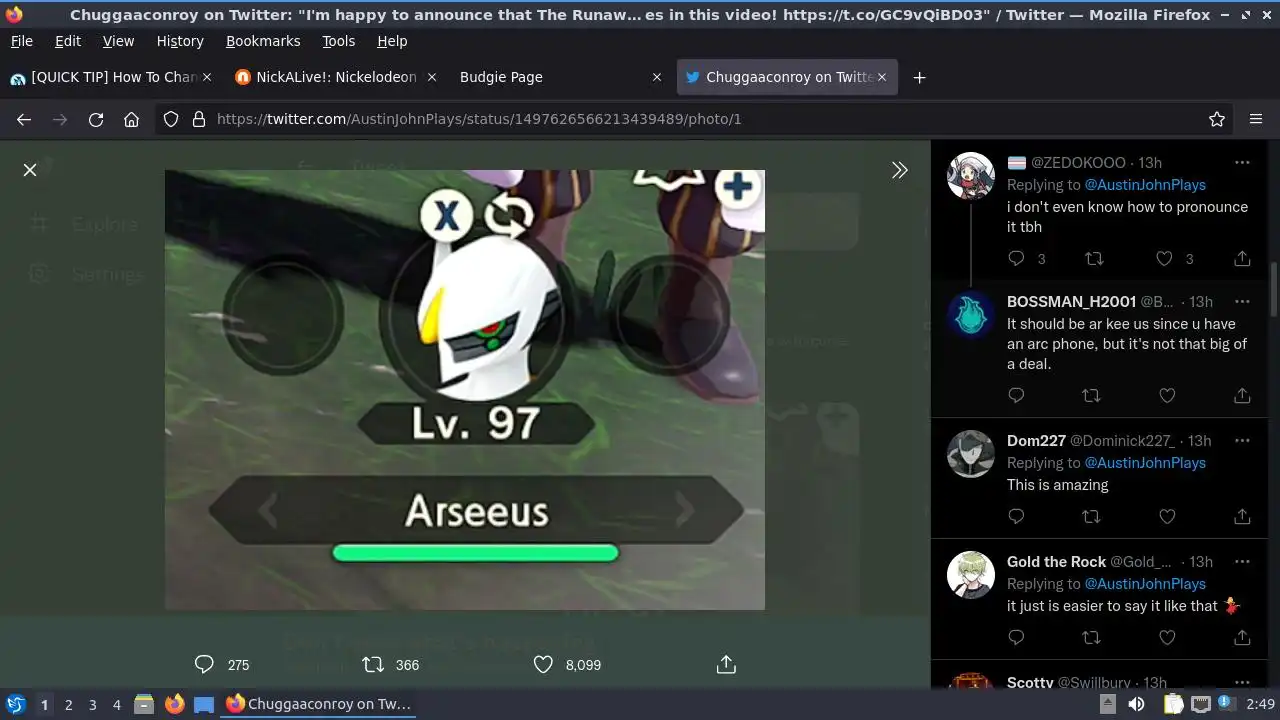Like BOSSMAN_H2001's comment
Viewport: 1280px width, 720px height.
[1167, 396]
